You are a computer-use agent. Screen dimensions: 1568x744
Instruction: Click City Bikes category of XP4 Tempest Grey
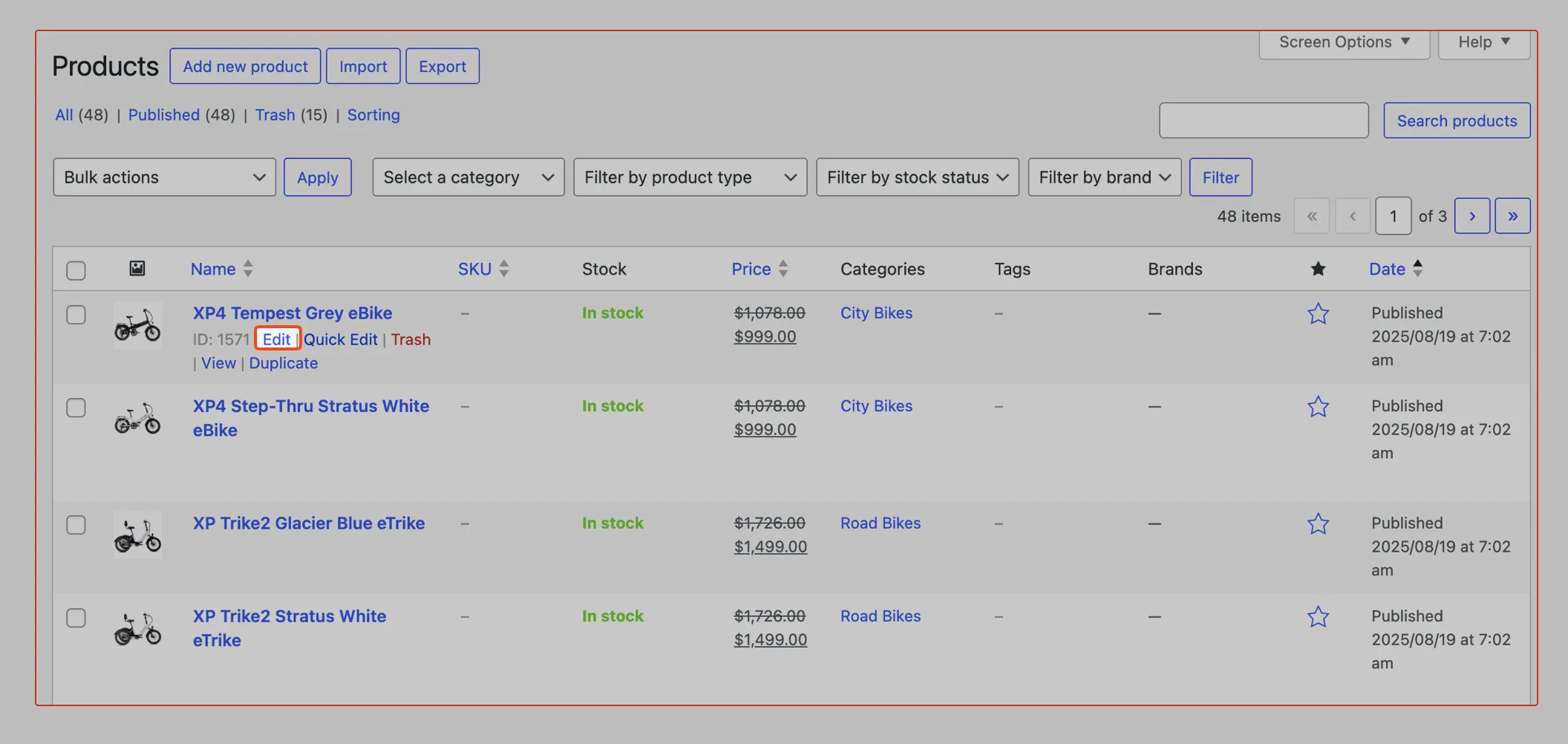pyautogui.click(x=876, y=313)
